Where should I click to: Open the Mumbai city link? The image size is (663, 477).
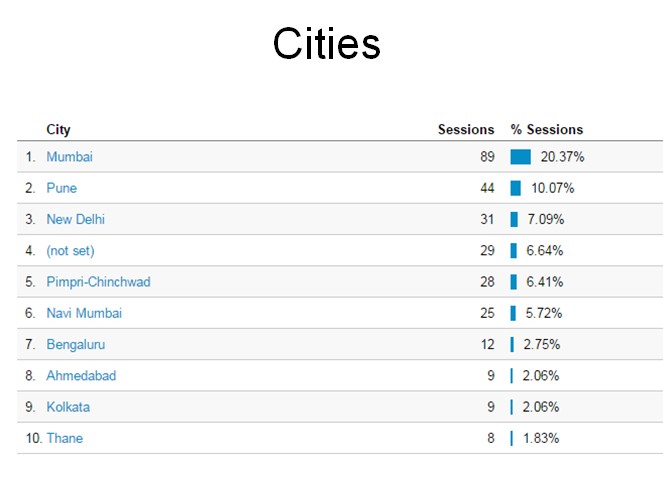(69, 157)
